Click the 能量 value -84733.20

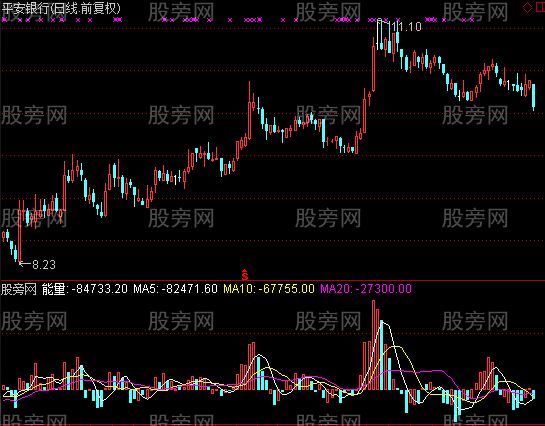tap(99, 289)
